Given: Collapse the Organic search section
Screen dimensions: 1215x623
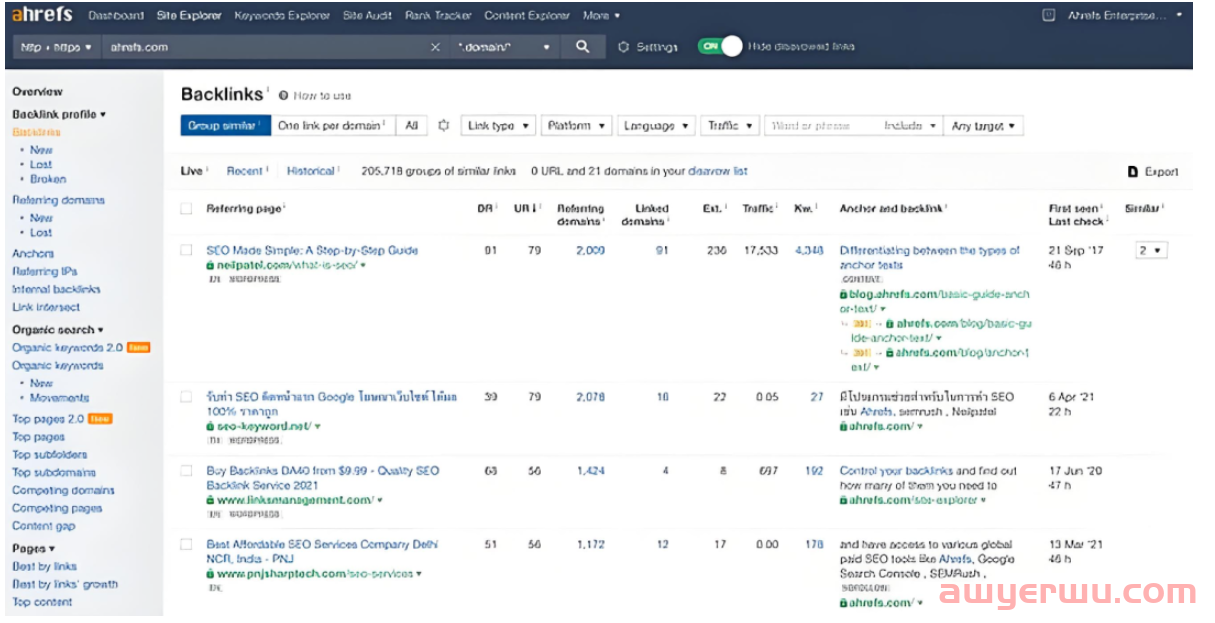Looking at the screenshot, I should coord(58,330).
